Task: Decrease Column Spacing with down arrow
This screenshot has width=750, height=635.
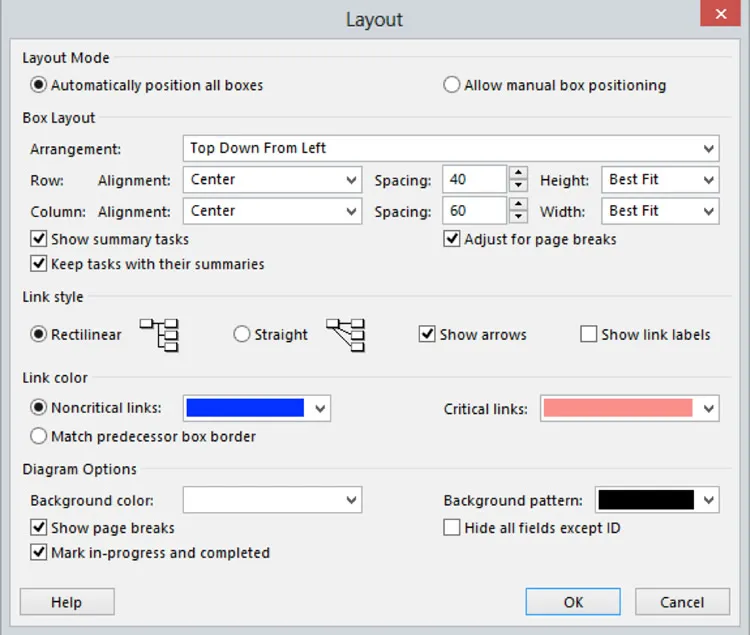Action: 518,217
